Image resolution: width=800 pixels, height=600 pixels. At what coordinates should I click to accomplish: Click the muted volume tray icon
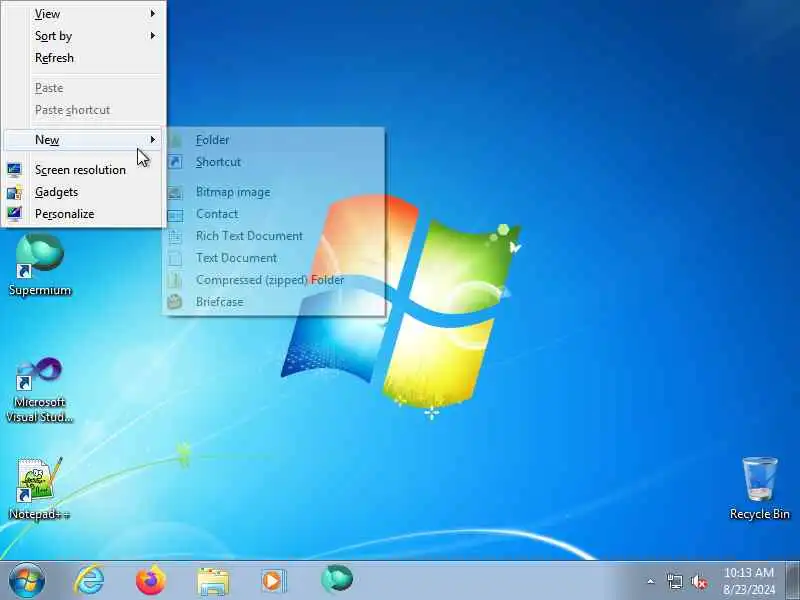pos(699,581)
